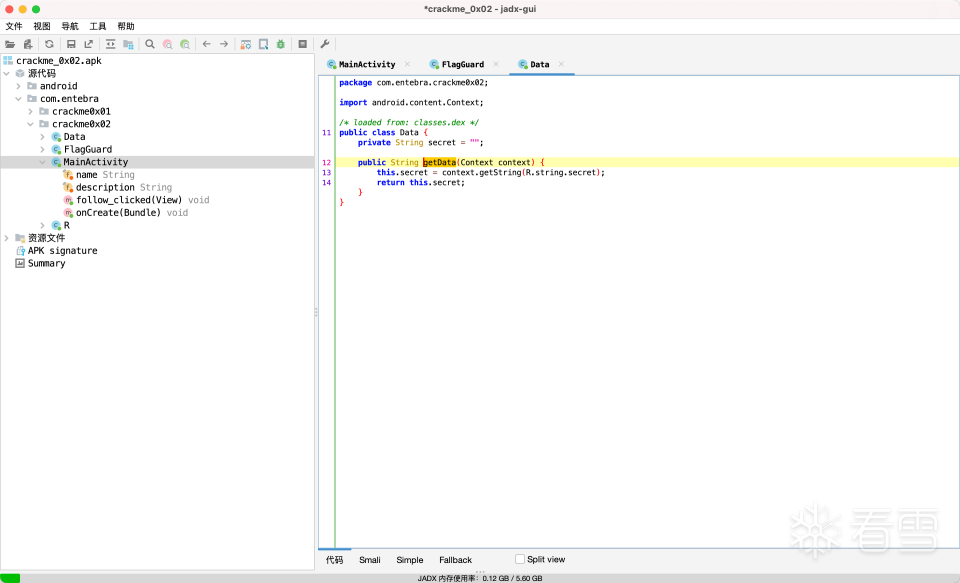Expand the FlagGuard class node
This screenshot has height=583, width=960.
(x=42, y=149)
